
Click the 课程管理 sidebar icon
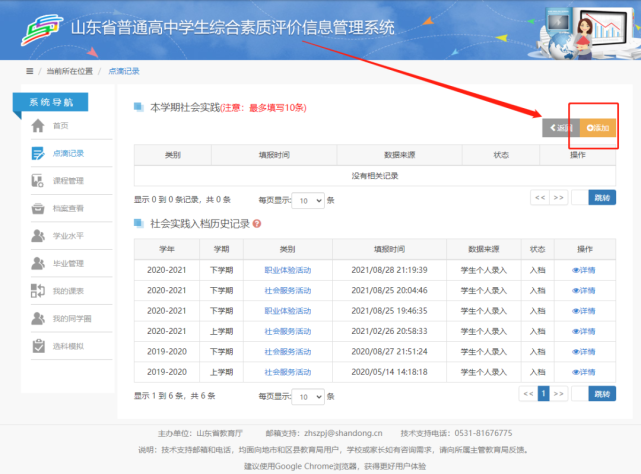38,180
